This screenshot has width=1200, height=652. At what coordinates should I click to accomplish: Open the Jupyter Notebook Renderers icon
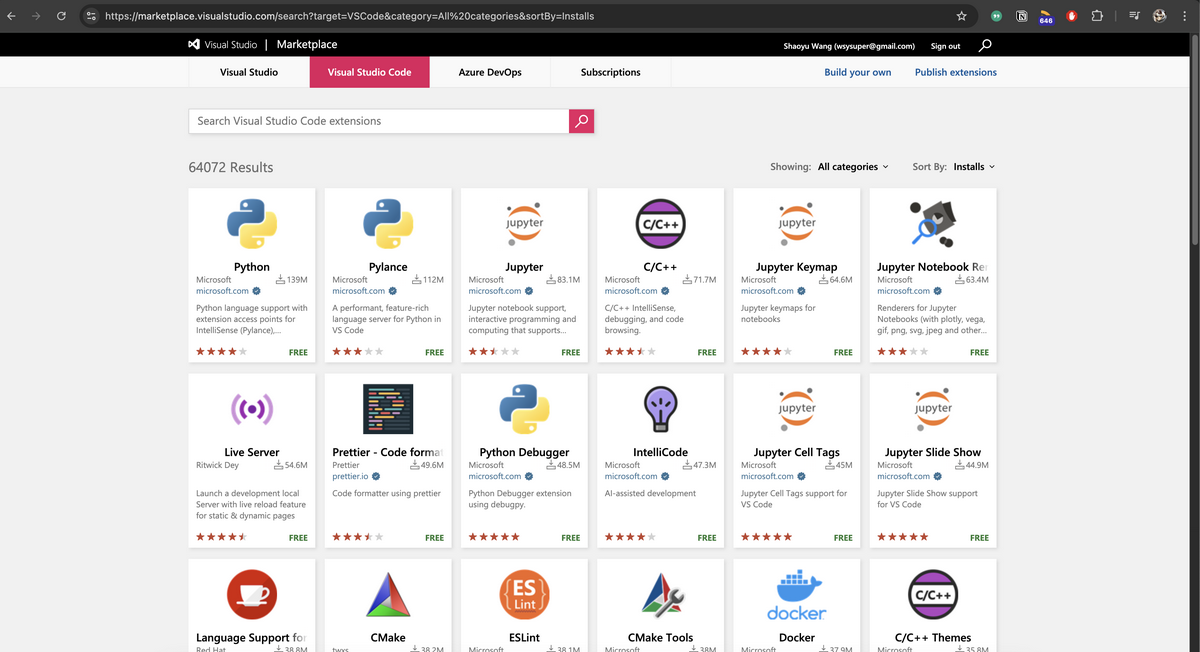[x=933, y=223]
